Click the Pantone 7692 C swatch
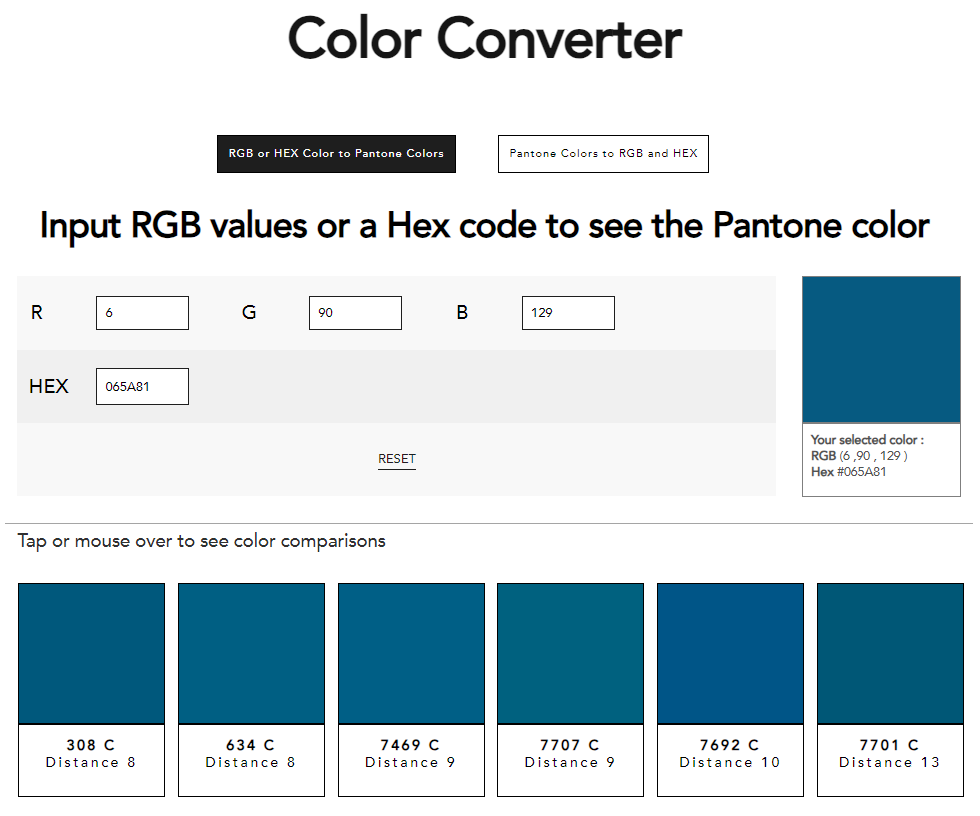 point(730,653)
